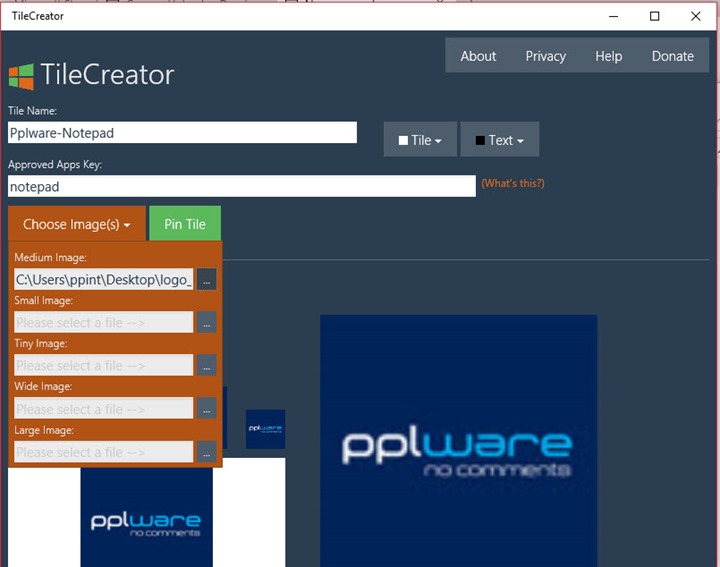The height and width of the screenshot is (567, 720).
Task: Maximize the TileCreator window
Action: 654,16
